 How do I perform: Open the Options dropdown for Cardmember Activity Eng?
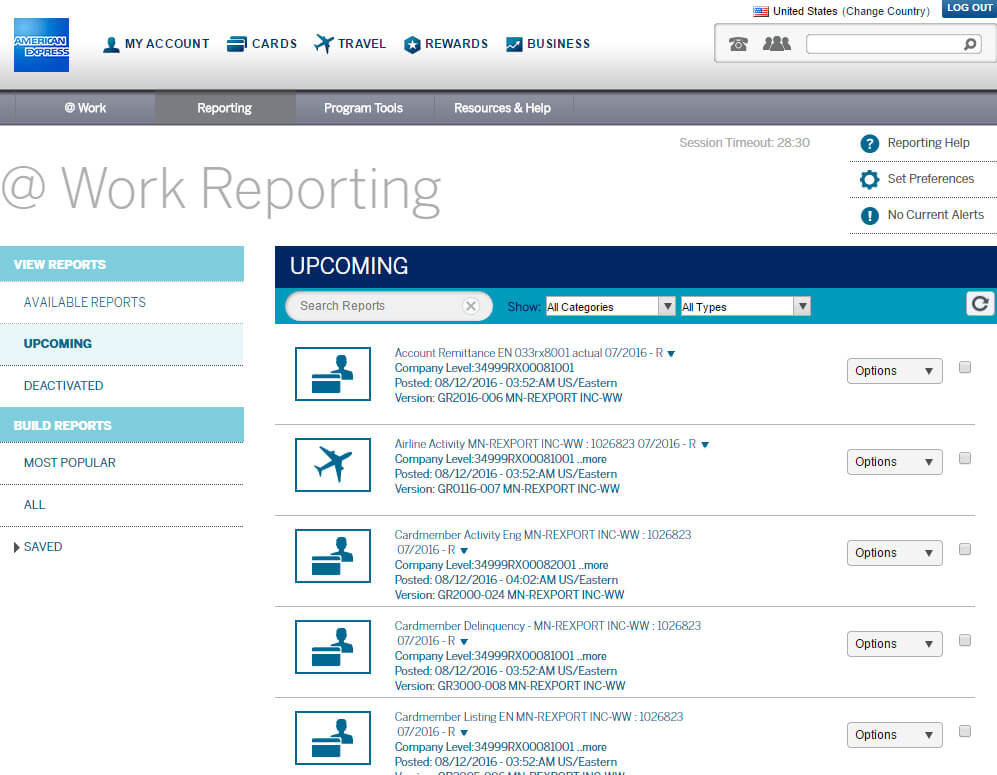tap(894, 552)
